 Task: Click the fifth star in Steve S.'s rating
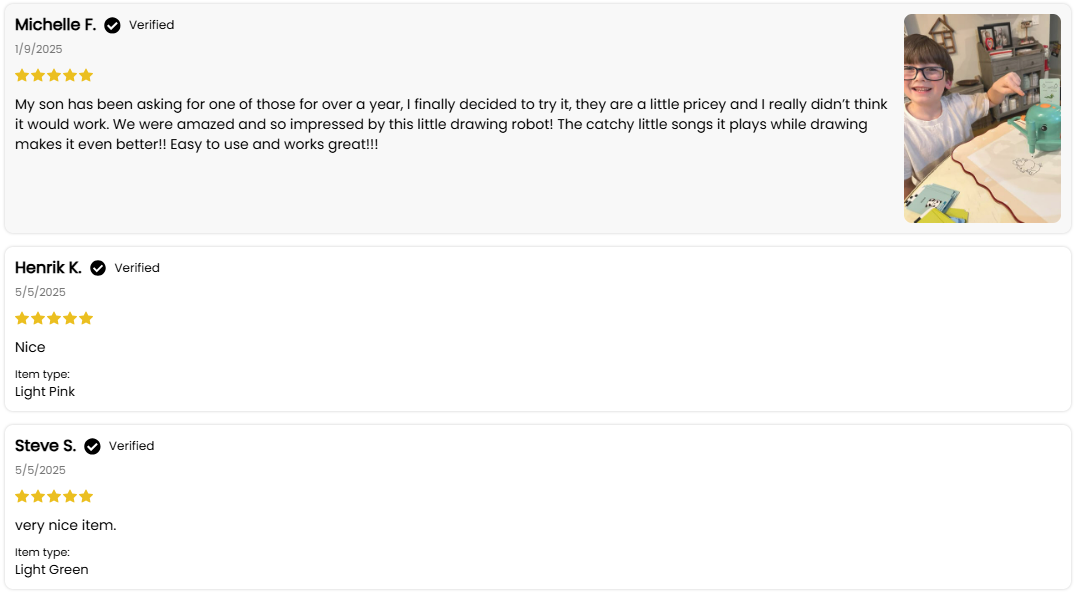coord(86,496)
